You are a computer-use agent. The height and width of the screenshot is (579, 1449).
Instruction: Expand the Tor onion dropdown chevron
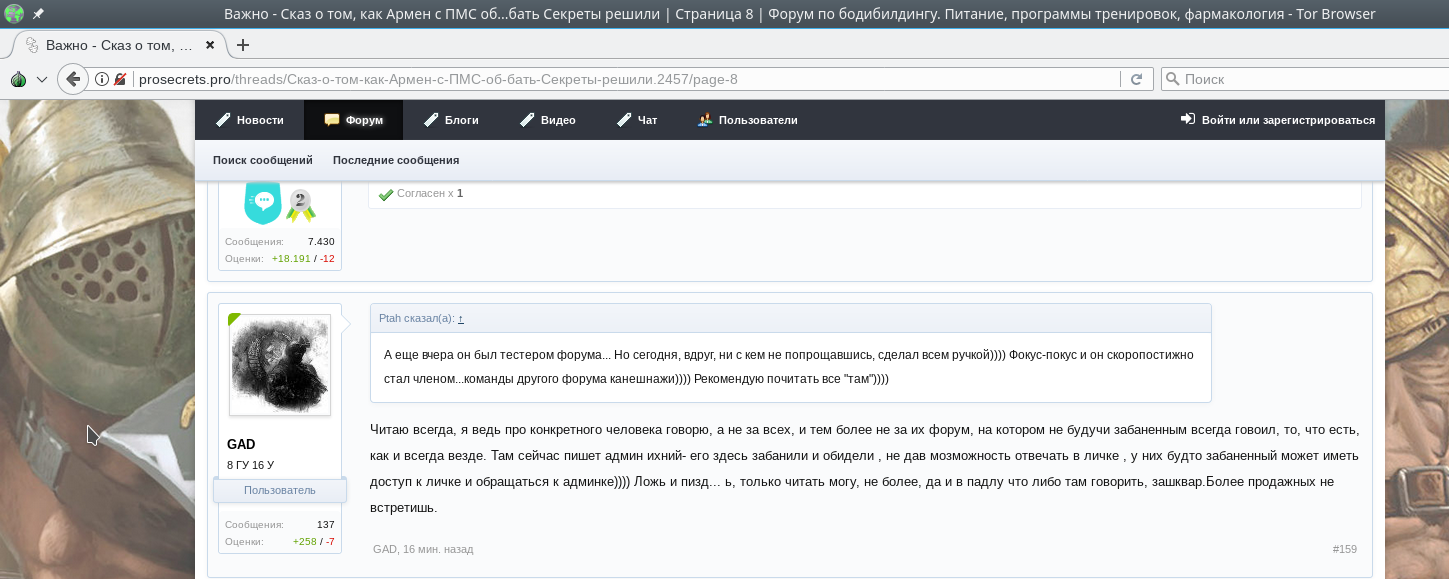coord(41,79)
